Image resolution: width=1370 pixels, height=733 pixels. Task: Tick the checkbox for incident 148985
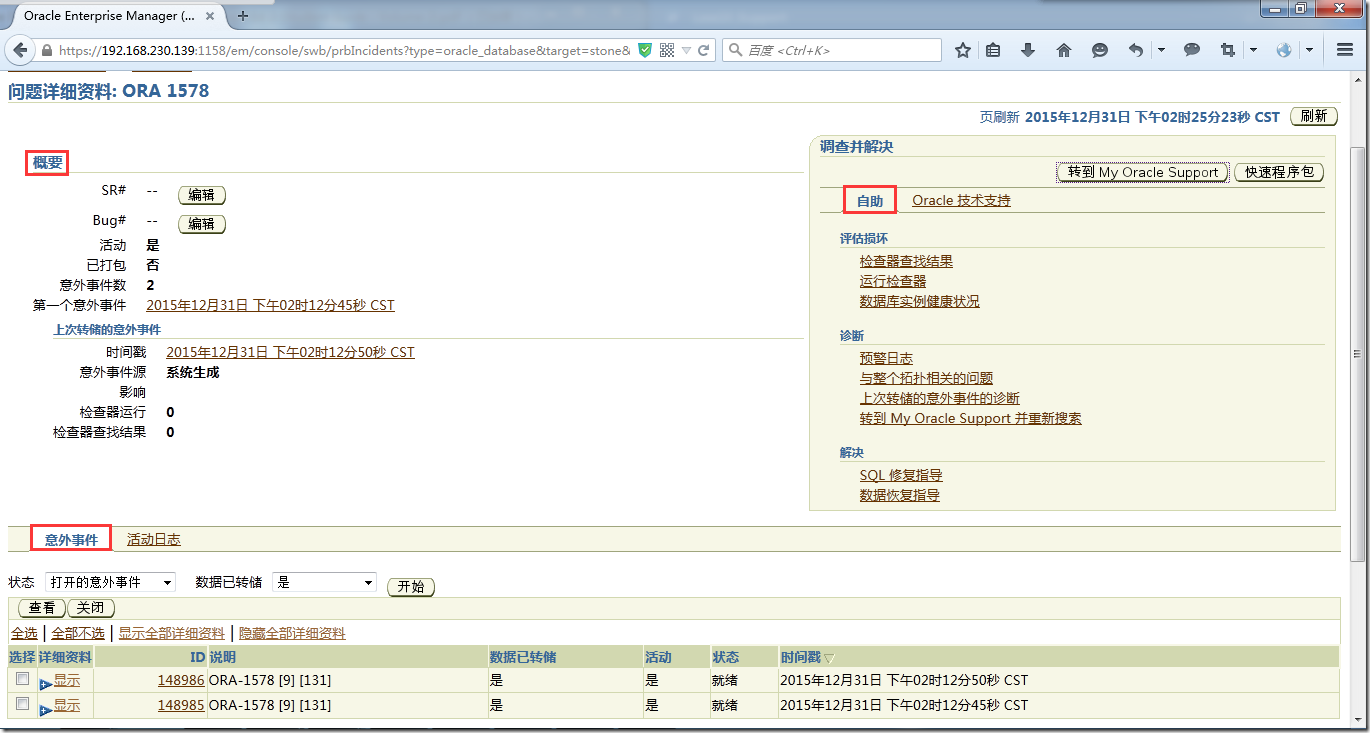tap(22, 703)
